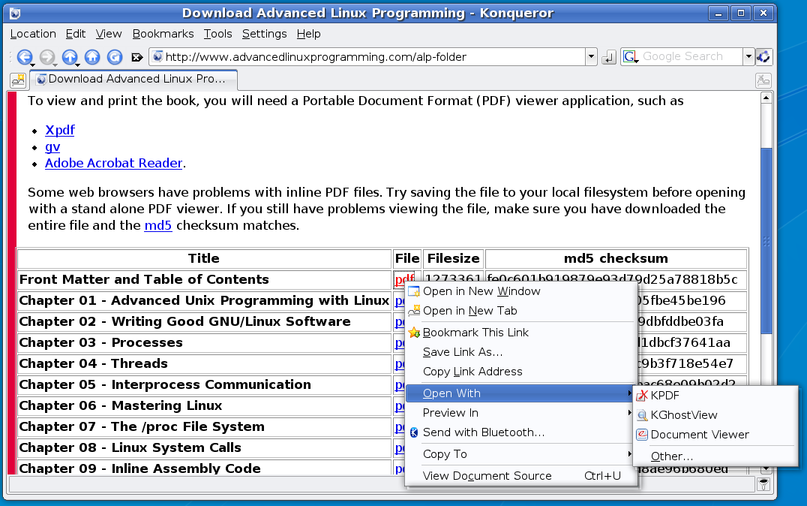Click the Send with Bluetooth icon
Screen dimensions: 807x506
[414, 432]
